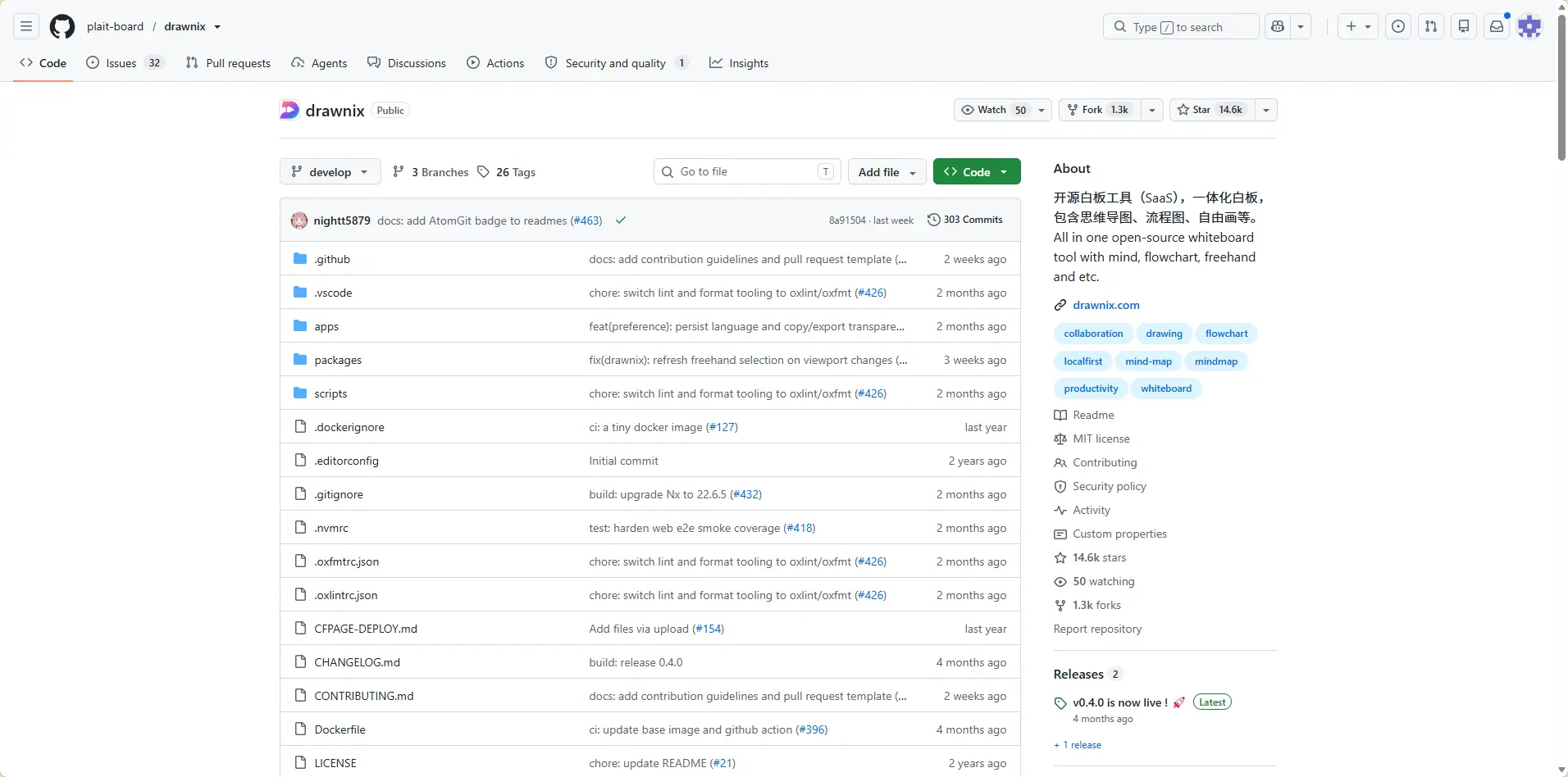Open pull requests icon in header
This screenshot has height=777, width=1568.
coord(1431,27)
